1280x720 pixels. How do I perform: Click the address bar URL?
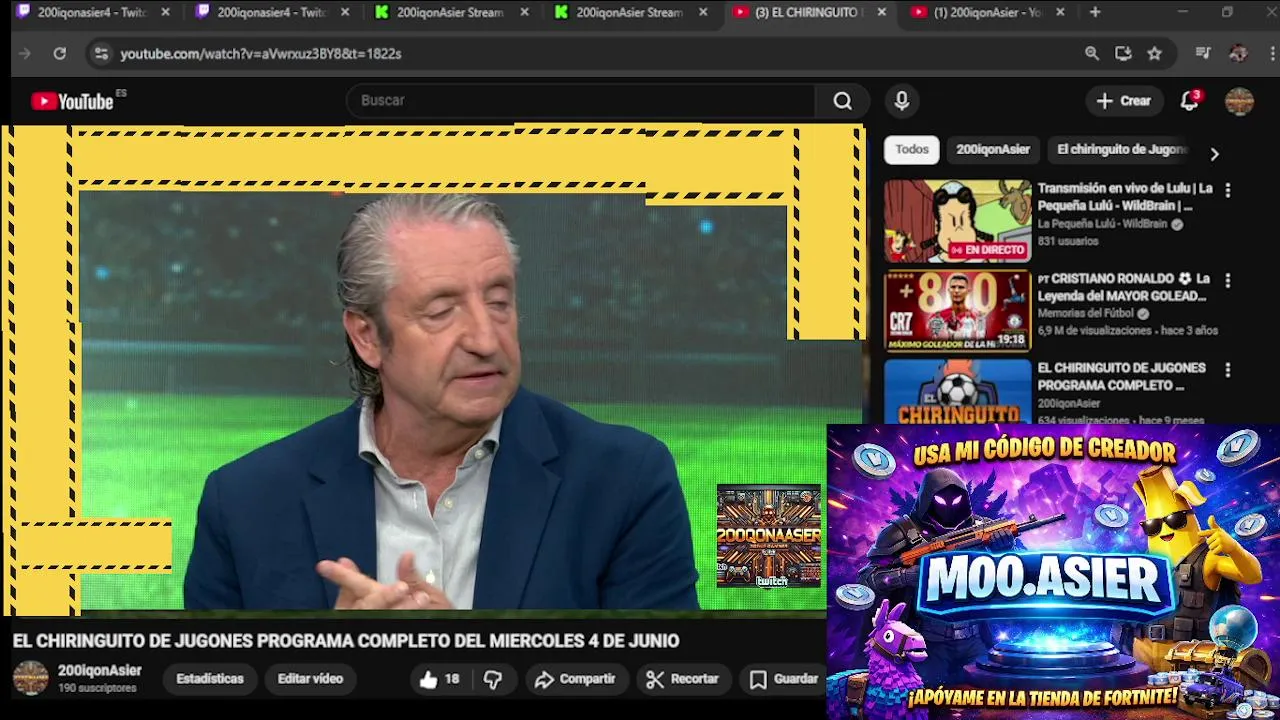[x=261, y=54]
